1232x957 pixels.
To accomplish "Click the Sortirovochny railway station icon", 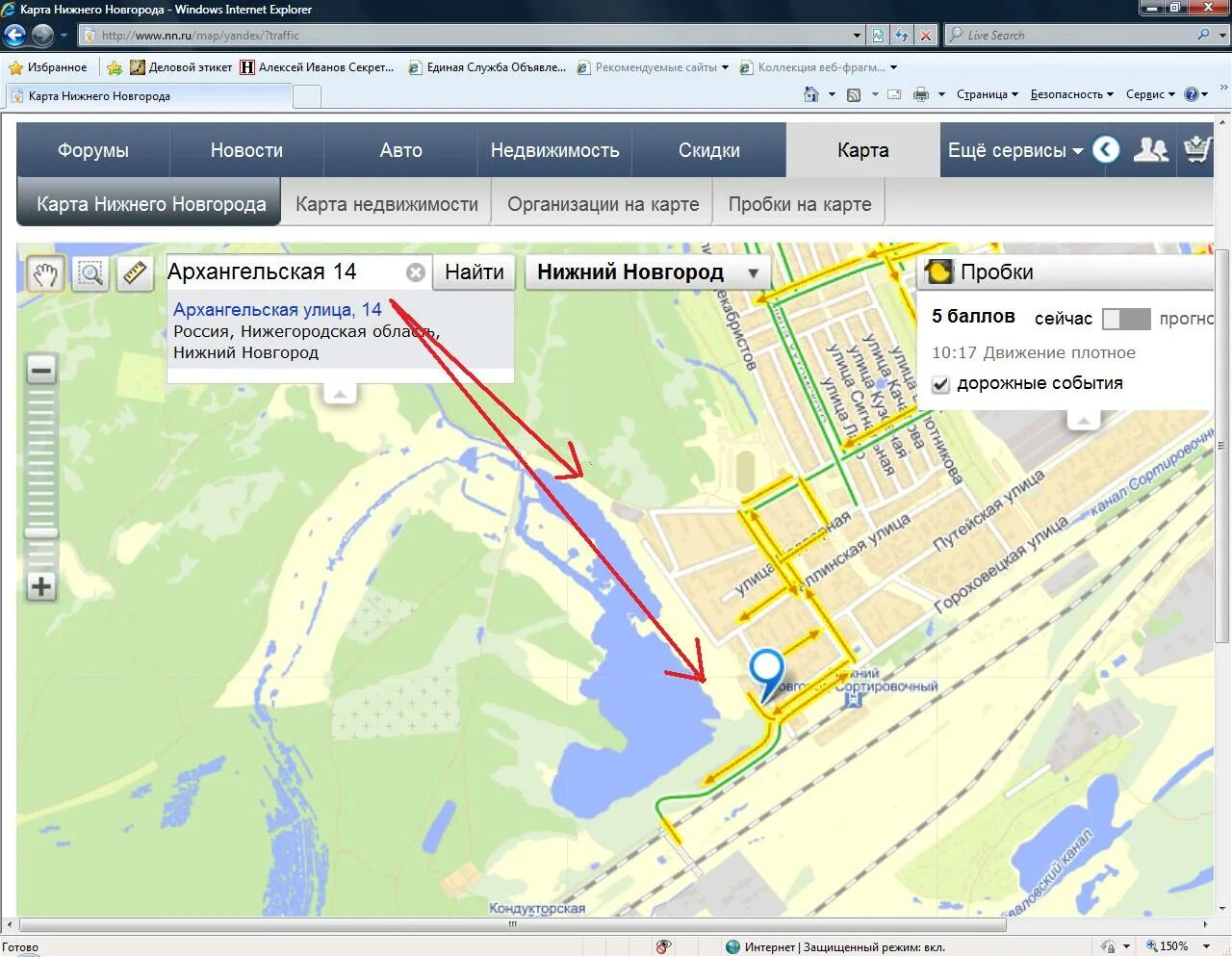I will (x=852, y=700).
